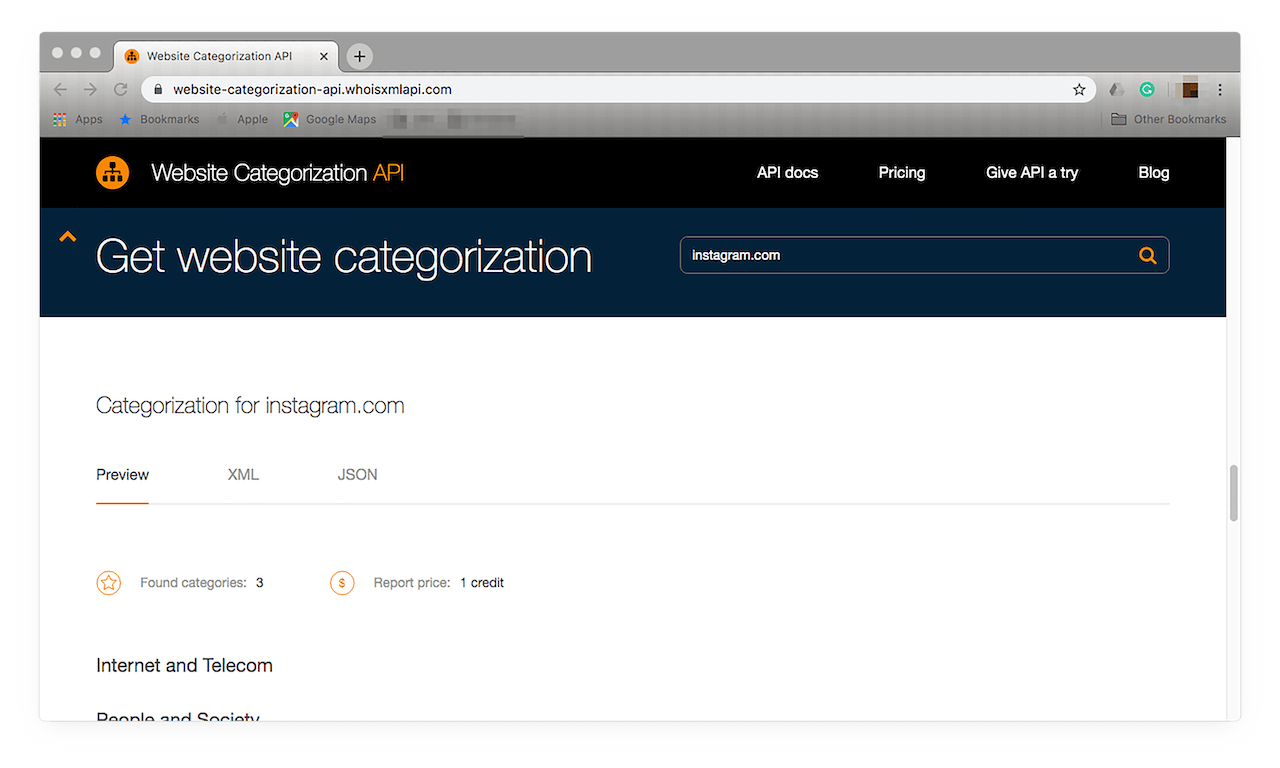Click the Categorization for instagram.com heading

[x=250, y=406]
